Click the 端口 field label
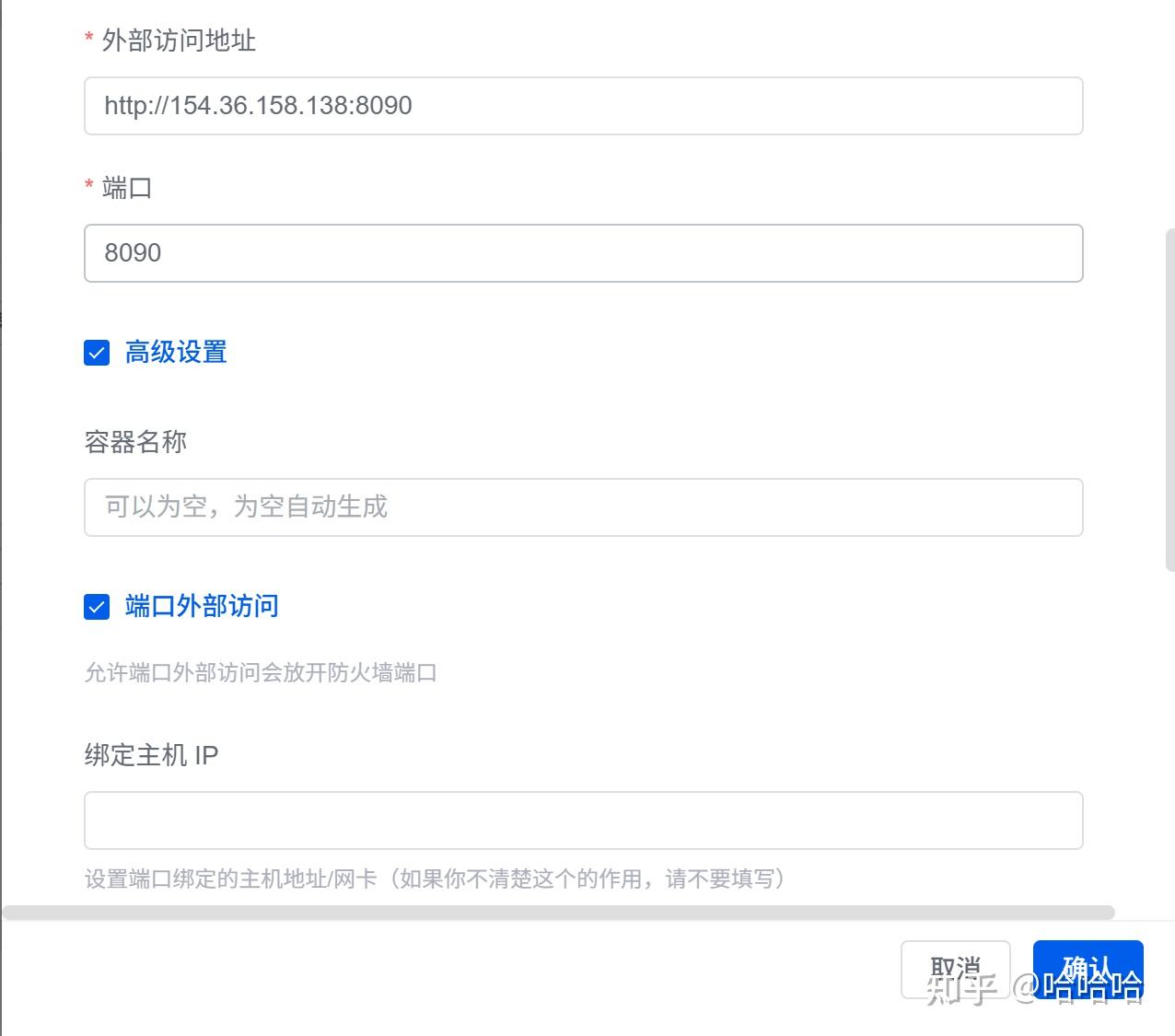 (127, 188)
